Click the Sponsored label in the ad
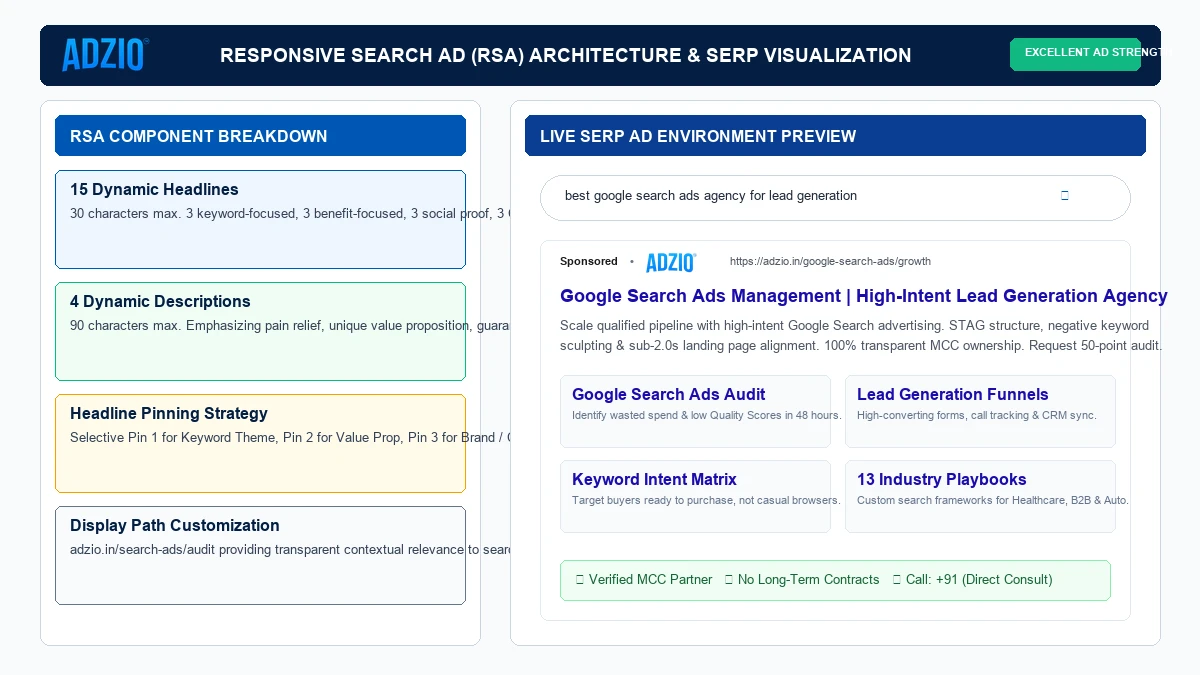Image resolution: width=1200 pixels, height=675 pixels. [x=589, y=262]
